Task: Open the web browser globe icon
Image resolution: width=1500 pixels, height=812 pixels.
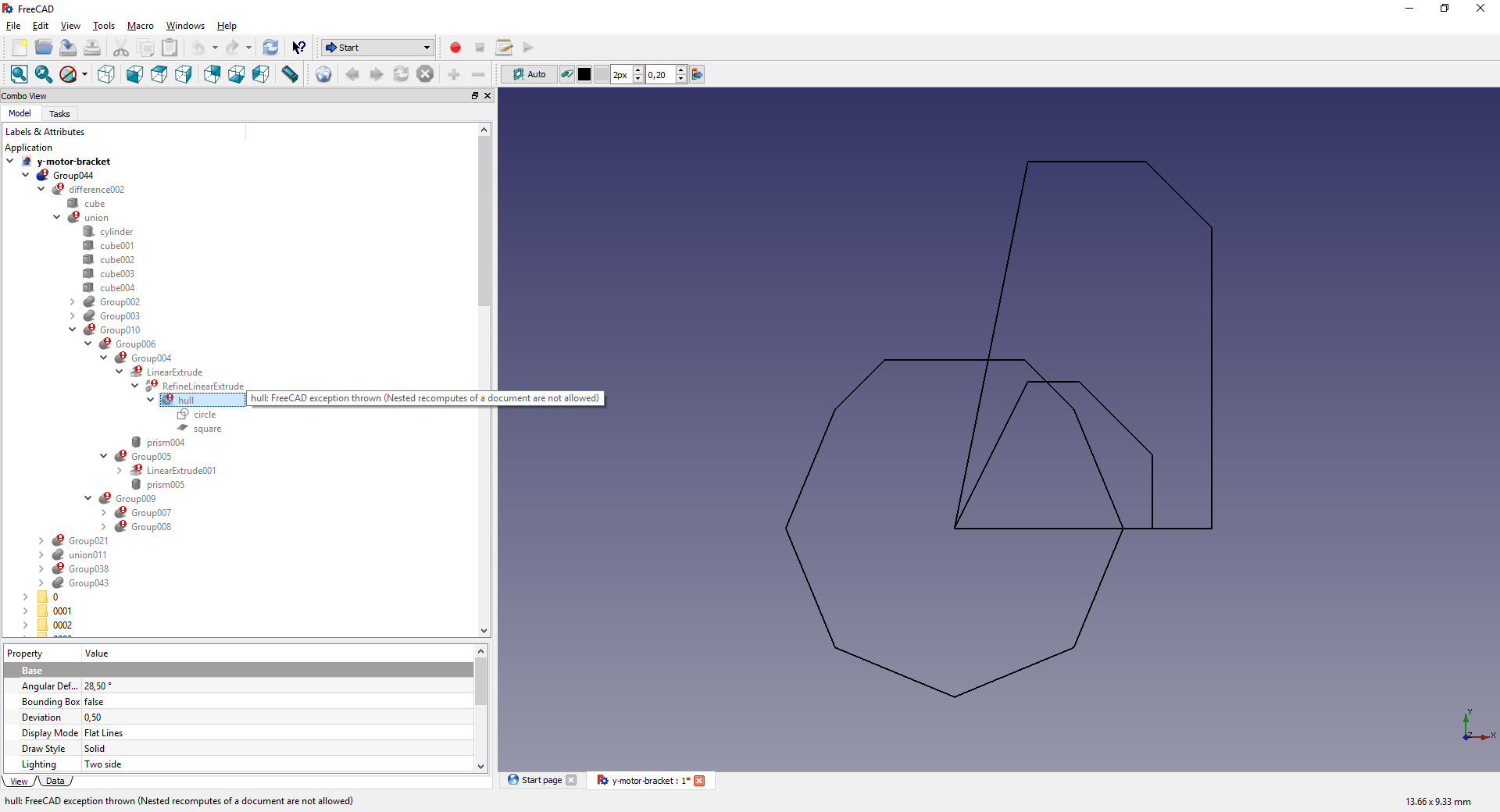Action: [x=323, y=74]
